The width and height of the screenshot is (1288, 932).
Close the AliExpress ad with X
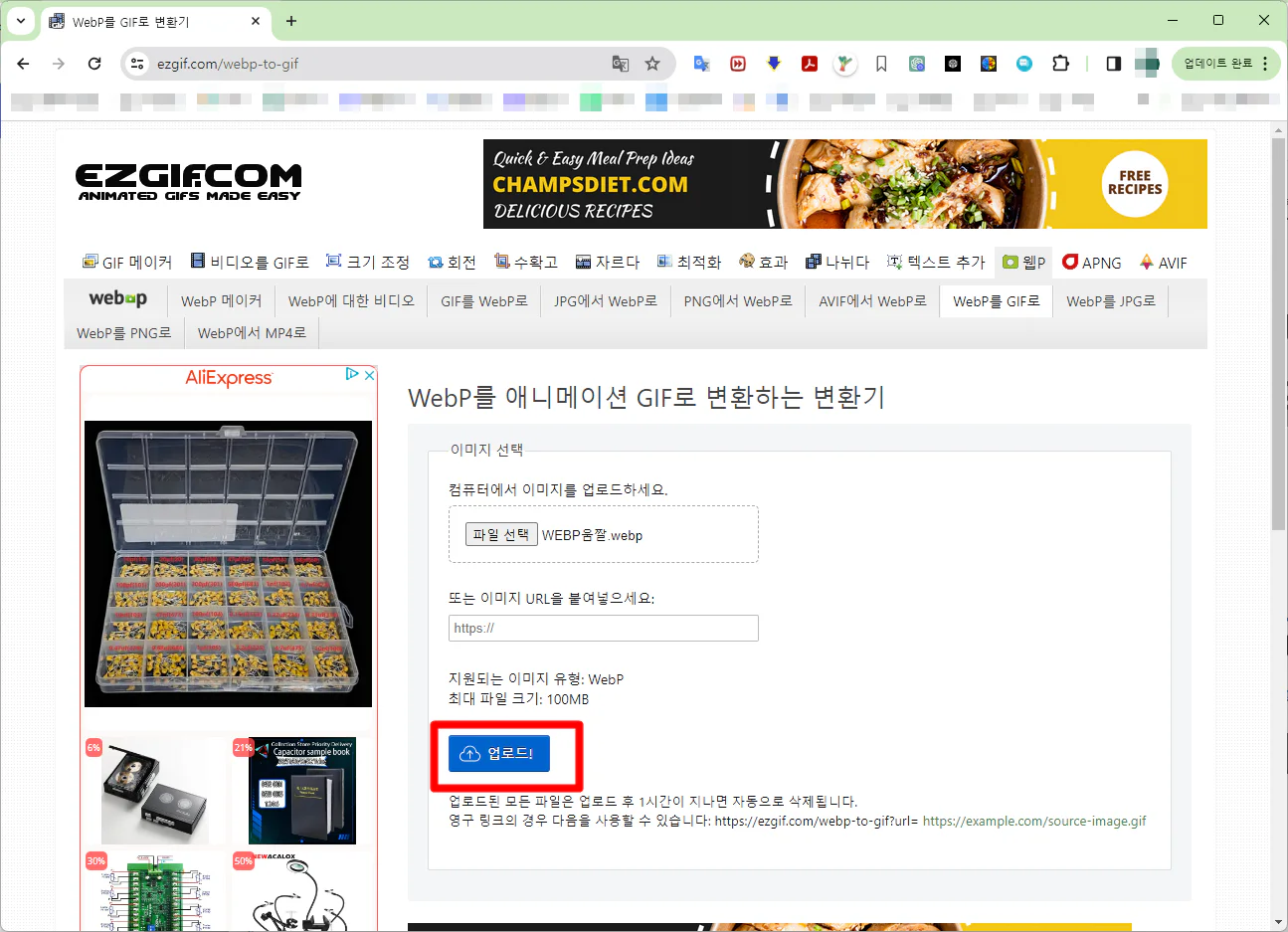point(369,375)
